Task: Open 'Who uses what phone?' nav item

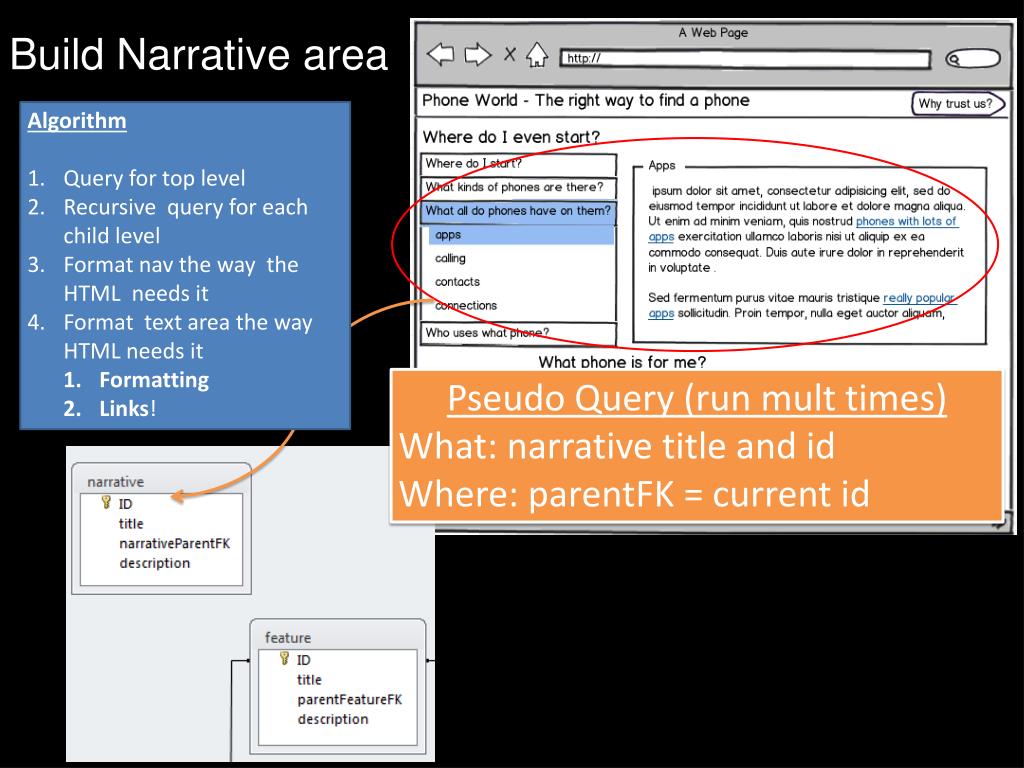Action: 519,333
